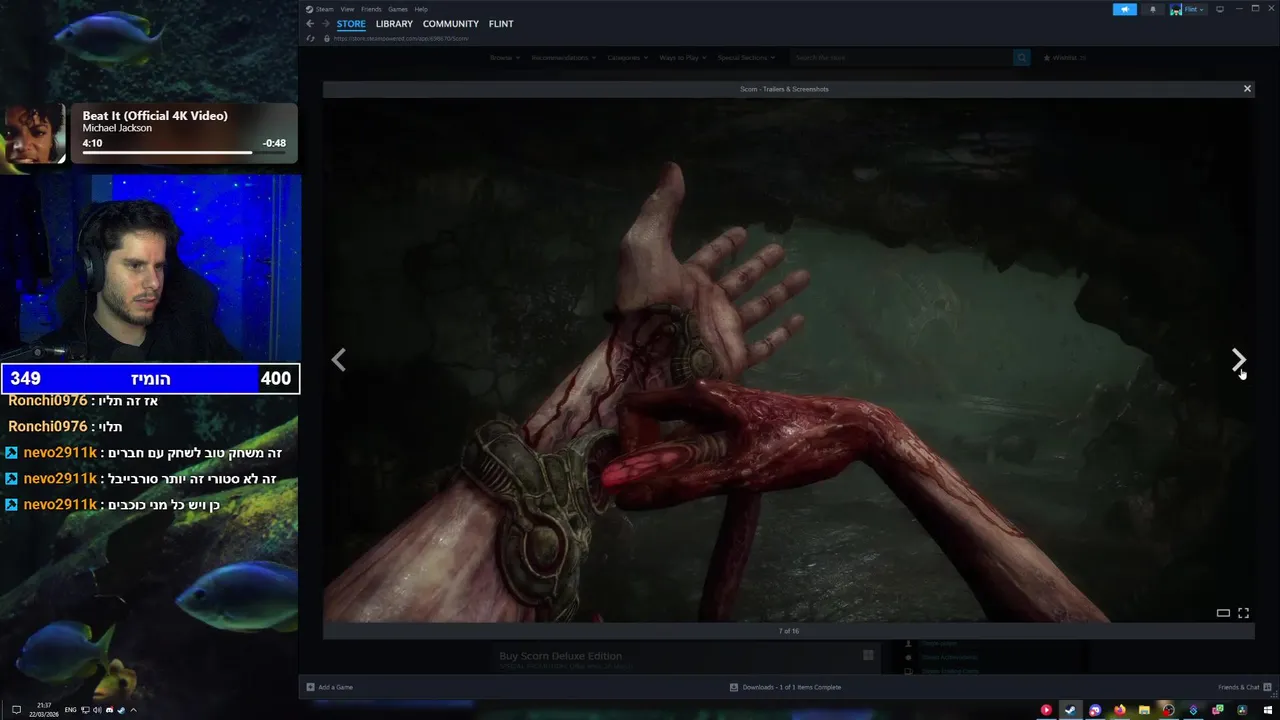Expand the Special Sections dropdown
Image resolution: width=1280 pixels, height=720 pixels.
point(746,58)
